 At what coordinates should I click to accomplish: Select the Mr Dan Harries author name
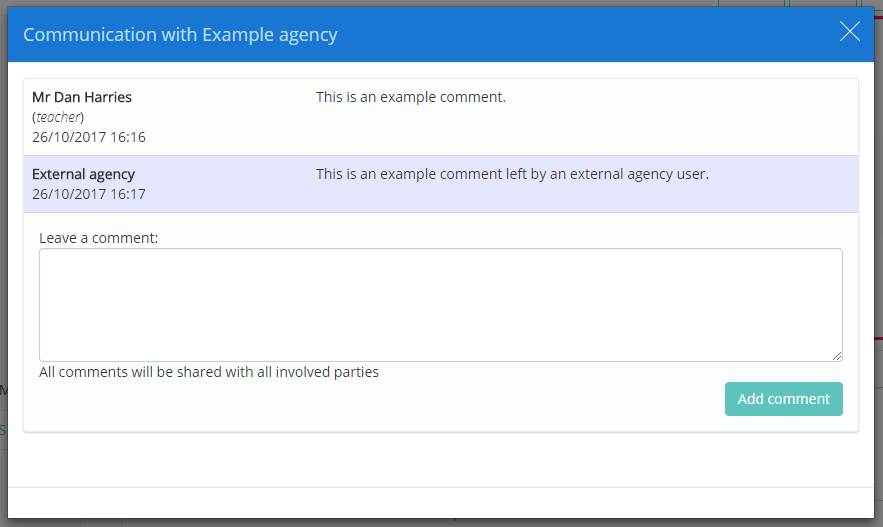tap(82, 97)
